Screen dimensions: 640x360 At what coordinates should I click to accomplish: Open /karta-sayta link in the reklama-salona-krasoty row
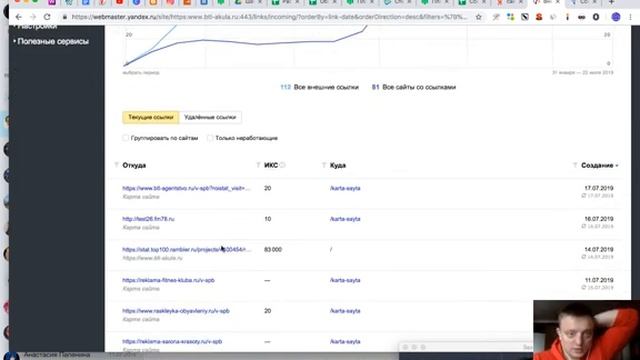click(x=345, y=341)
